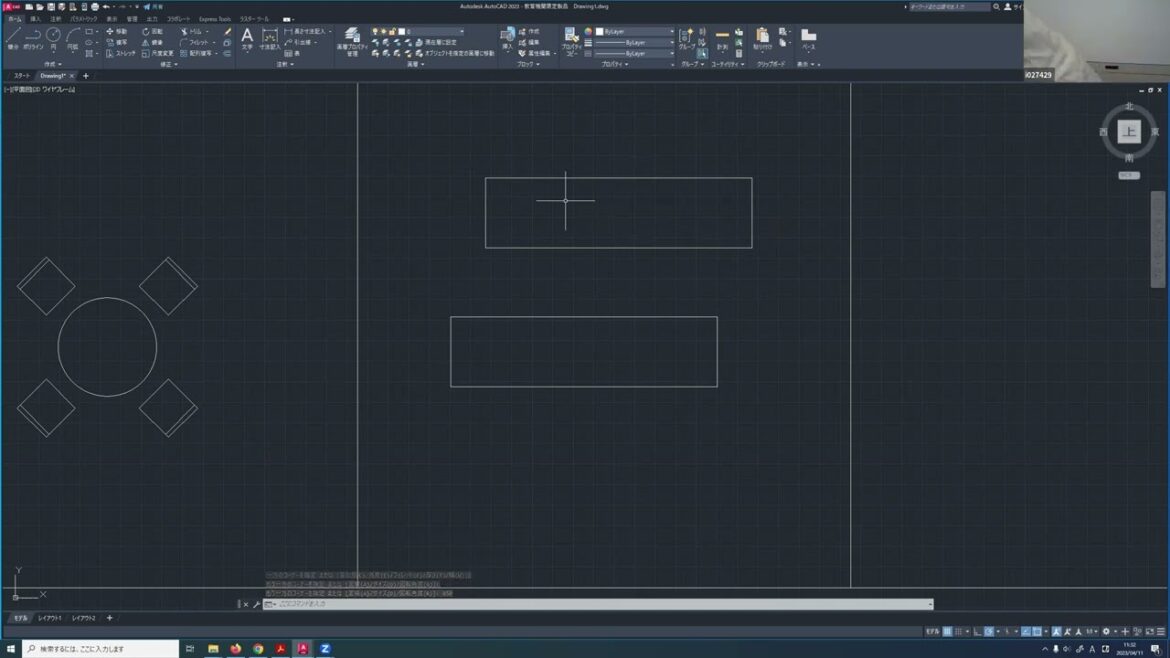Viewport: 1170px width, 658px height.
Task: Open the ByLayer object color dropdown
Action: click(634, 32)
